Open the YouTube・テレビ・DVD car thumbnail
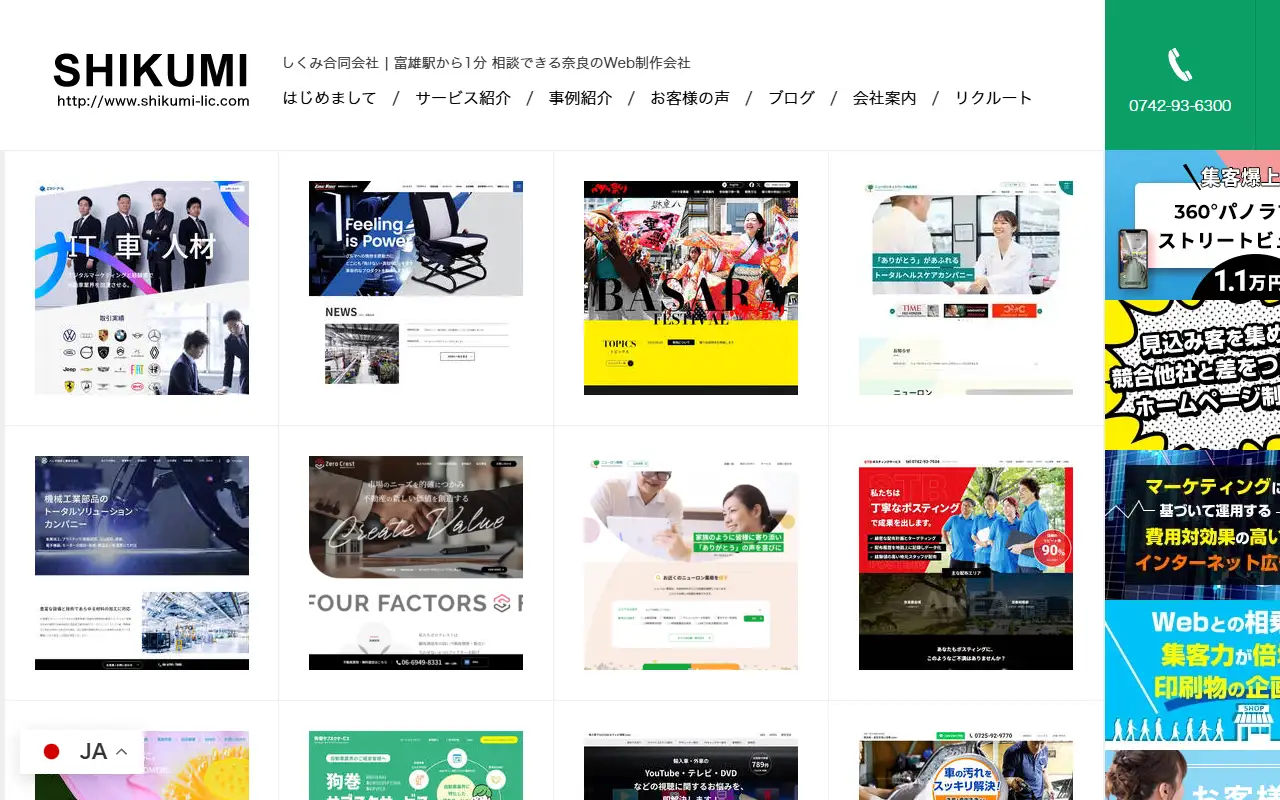Image resolution: width=1280 pixels, height=800 pixels. coord(691,766)
